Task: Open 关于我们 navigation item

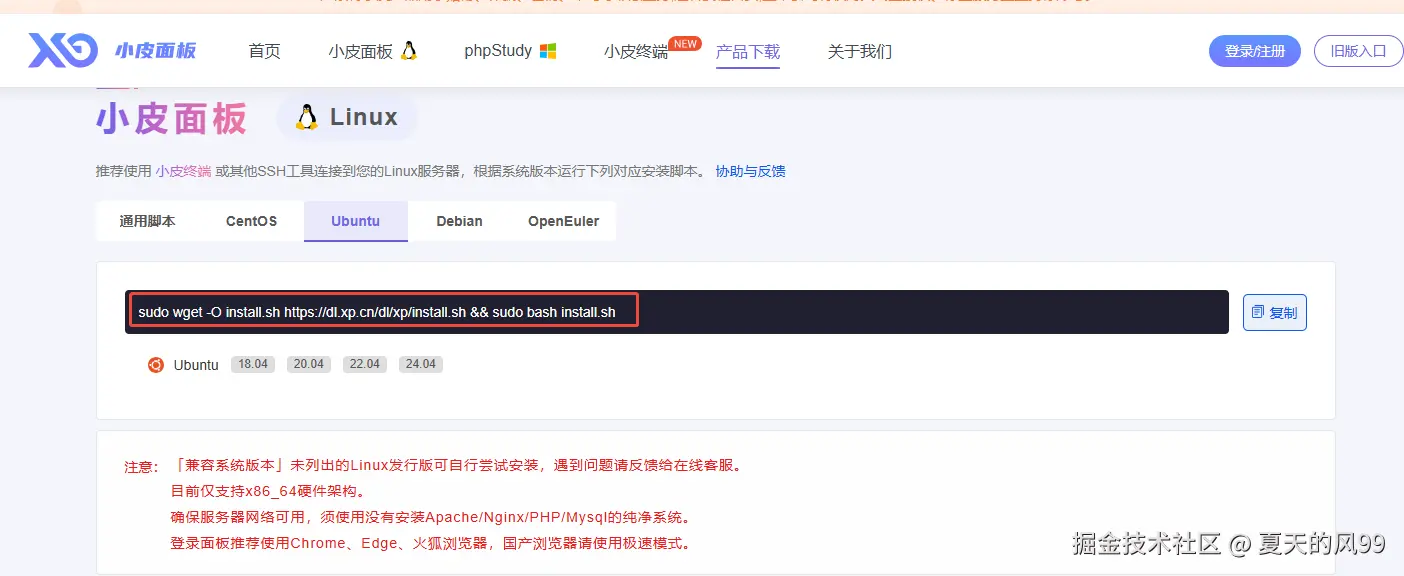Action: pyautogui.click(x=860, y=51)
